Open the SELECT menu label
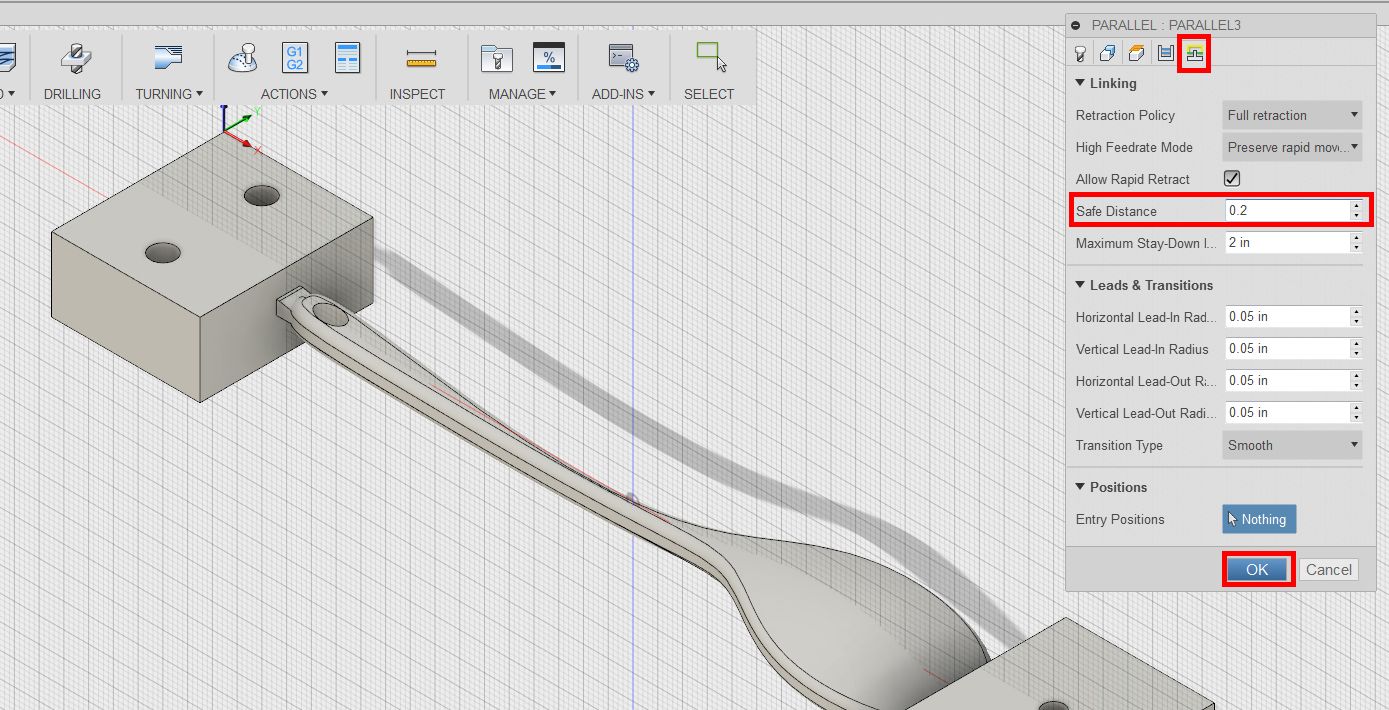The width and height of the screenshot is (1389, 710). (709, 94)
